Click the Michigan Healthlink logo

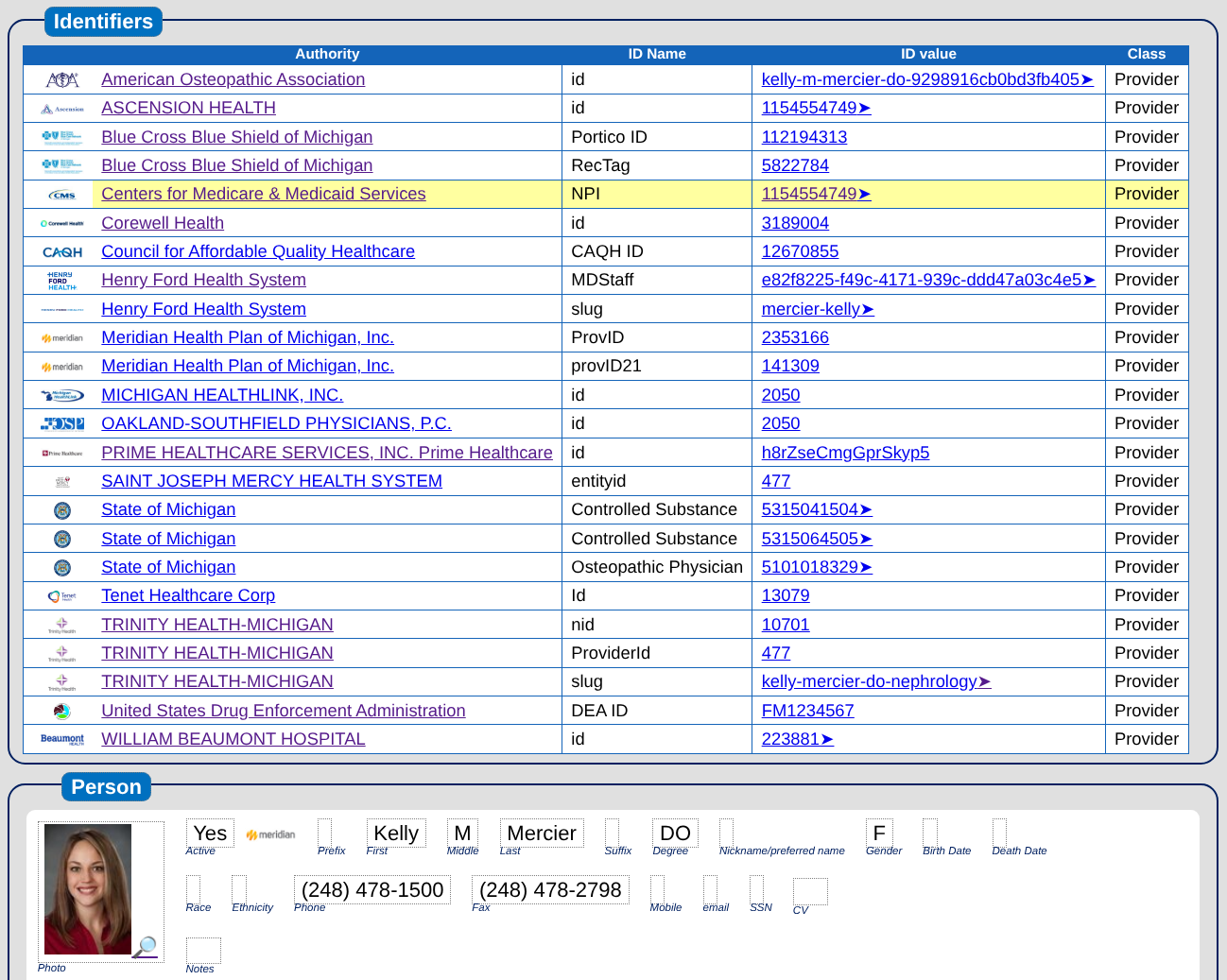(x=62, y=395)
